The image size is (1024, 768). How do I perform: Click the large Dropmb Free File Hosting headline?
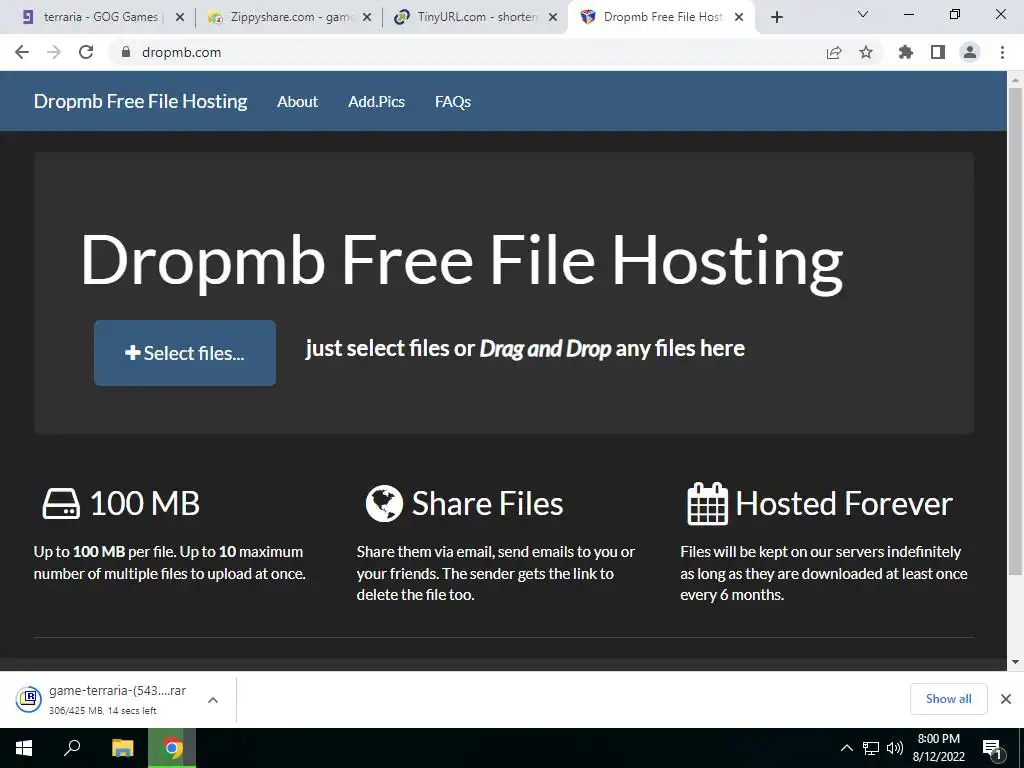coord(462,261)
